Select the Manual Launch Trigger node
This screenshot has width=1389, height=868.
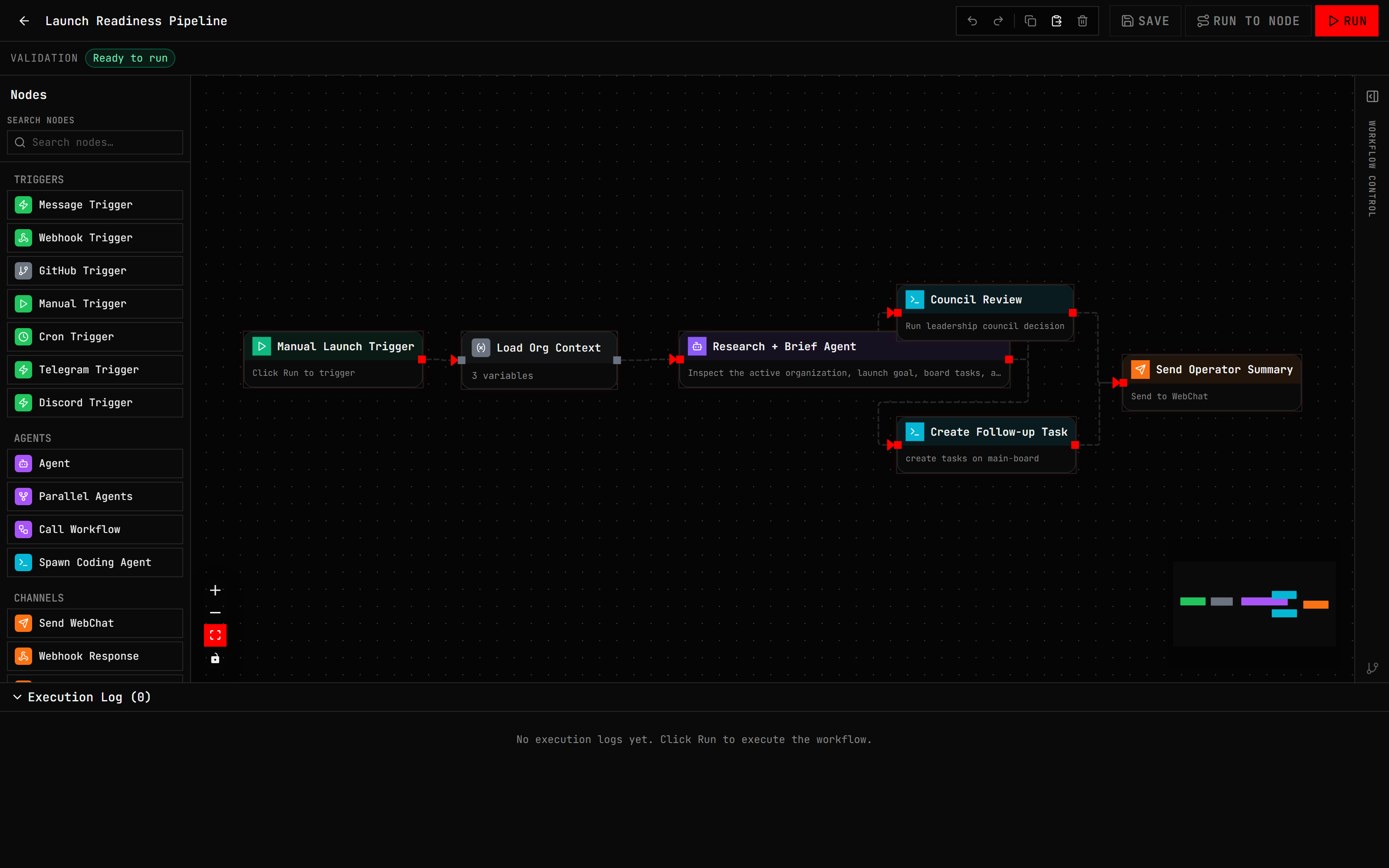(x=333, y=359)
